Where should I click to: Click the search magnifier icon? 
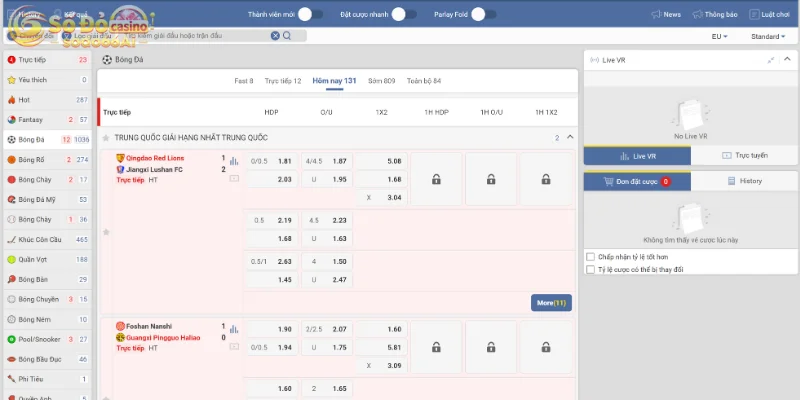(287, 36)
